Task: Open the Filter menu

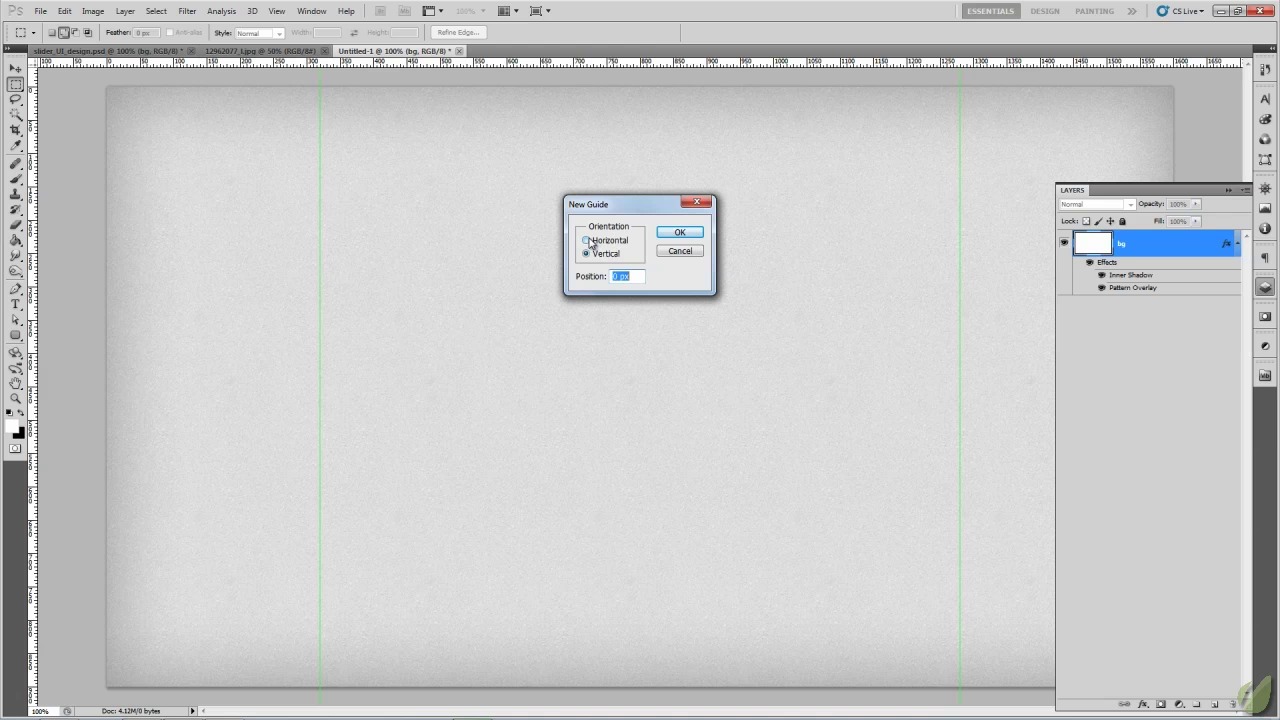Action: point(187,11)
